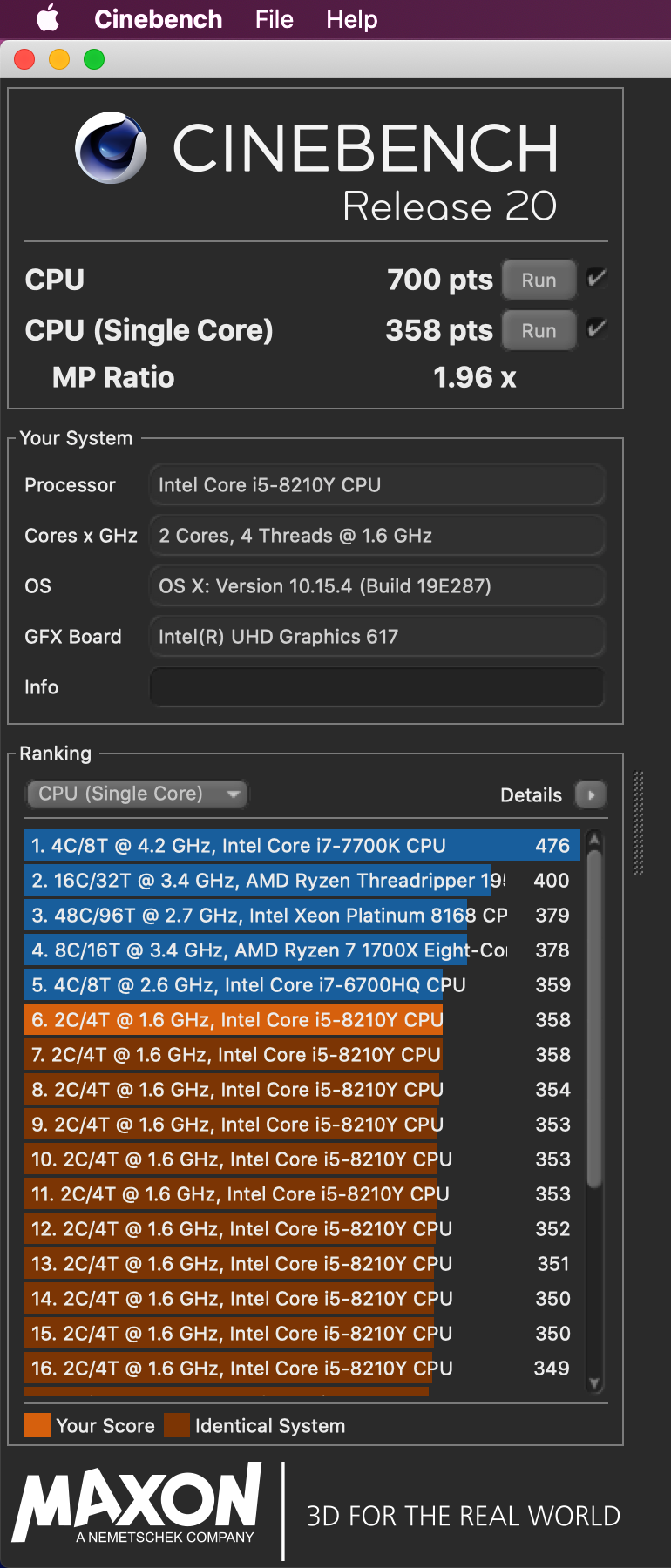Viewport: 671px width, 1568px height.
Task: Click the Cinebench sphere logo icon
Action: (111, 148)
